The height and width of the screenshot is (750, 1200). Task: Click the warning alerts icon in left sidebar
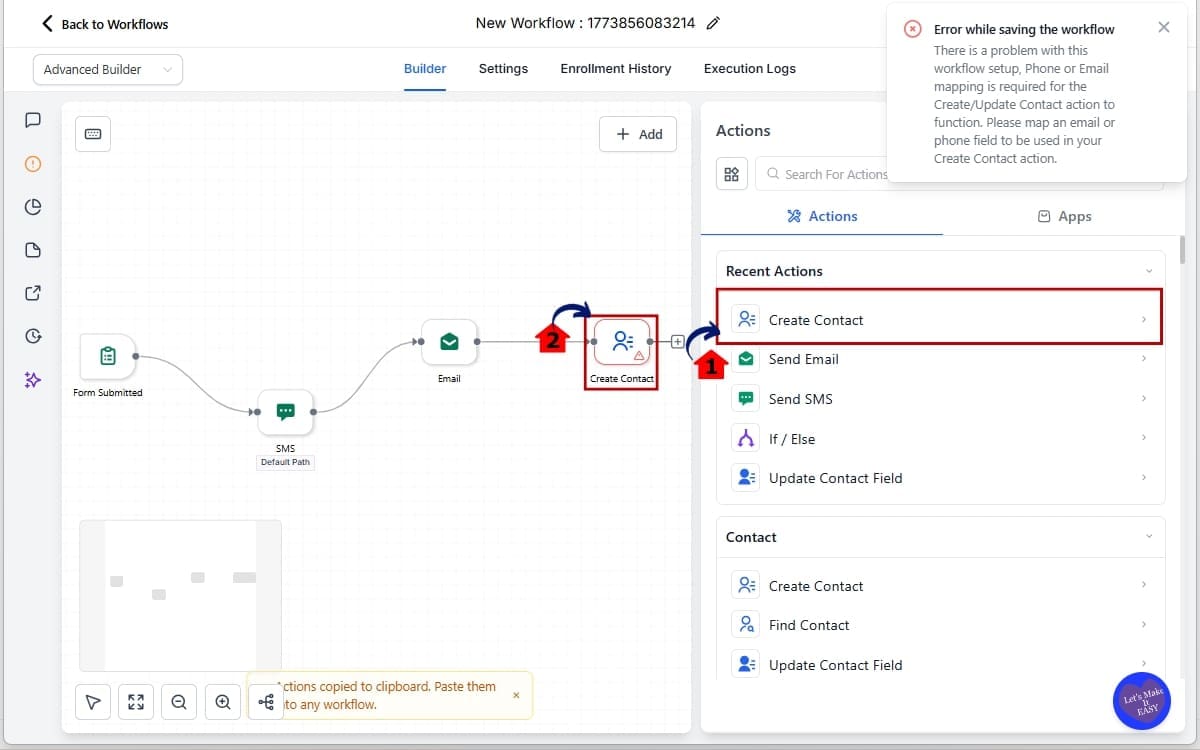tap(32, 163)
